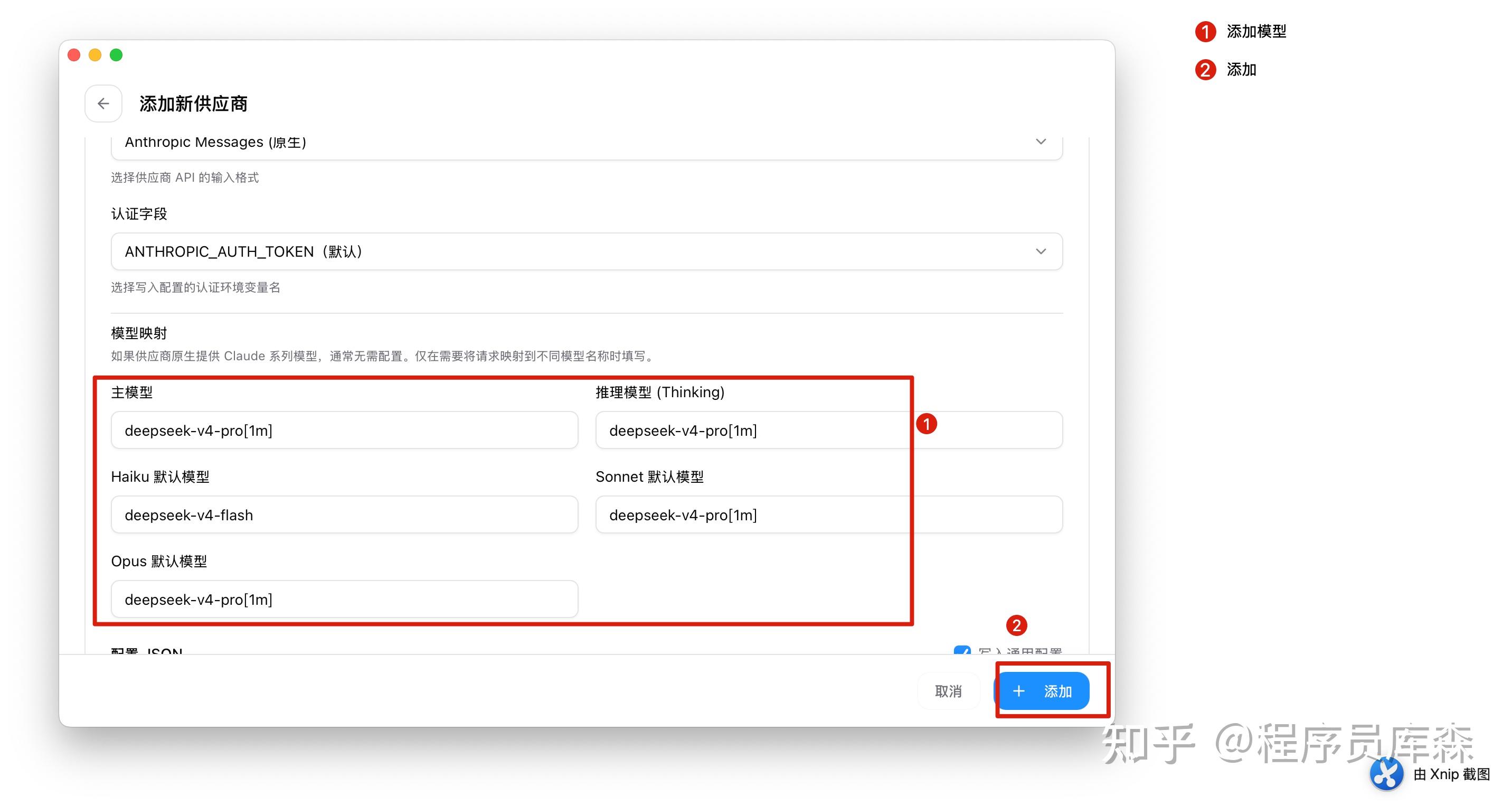Select the hint 选择供应商 API 的输入格式

coord(185,177)
